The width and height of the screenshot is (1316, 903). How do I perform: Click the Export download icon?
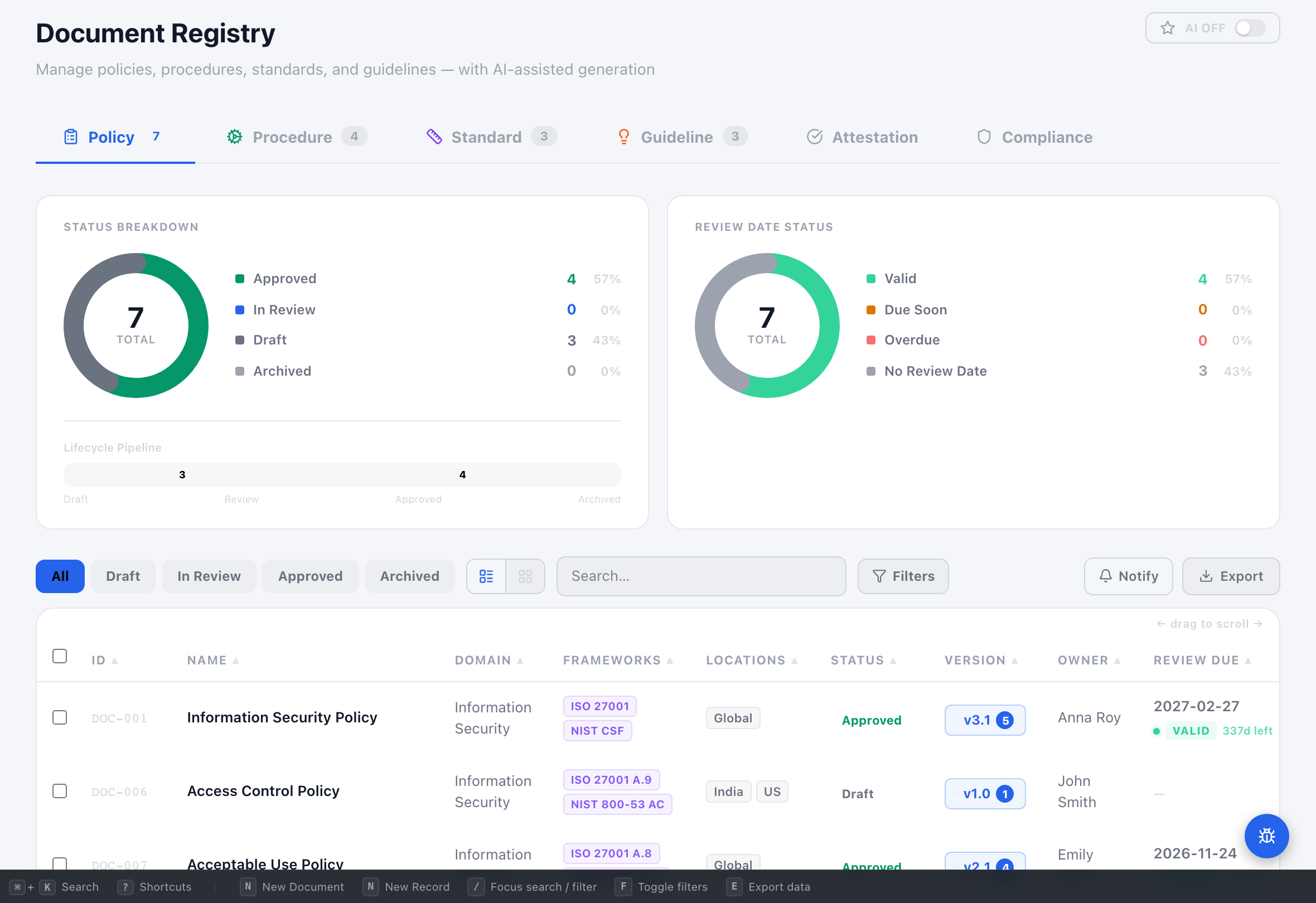click(1206, 576)
